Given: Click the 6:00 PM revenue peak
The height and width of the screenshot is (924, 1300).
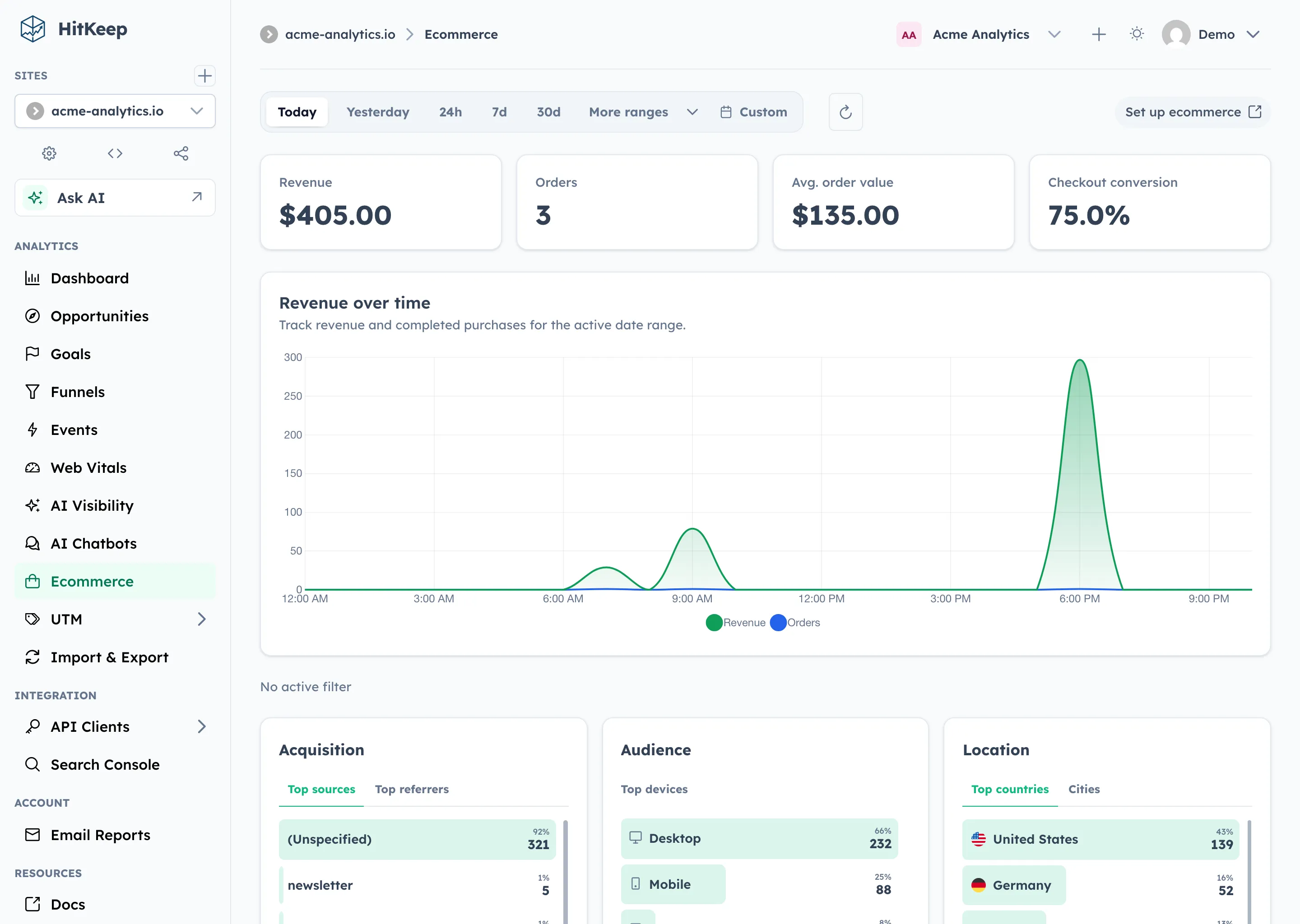Looking at the screenshot, I should (1080, 361).
